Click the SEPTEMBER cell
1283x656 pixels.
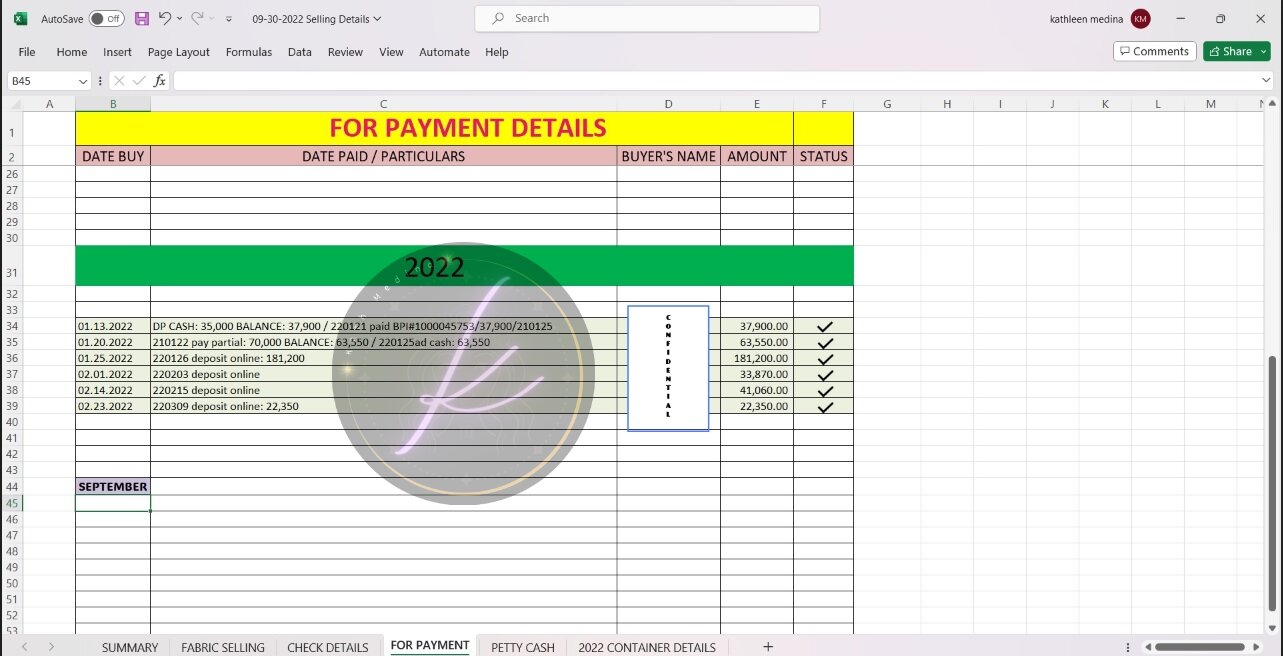point(113,487)
